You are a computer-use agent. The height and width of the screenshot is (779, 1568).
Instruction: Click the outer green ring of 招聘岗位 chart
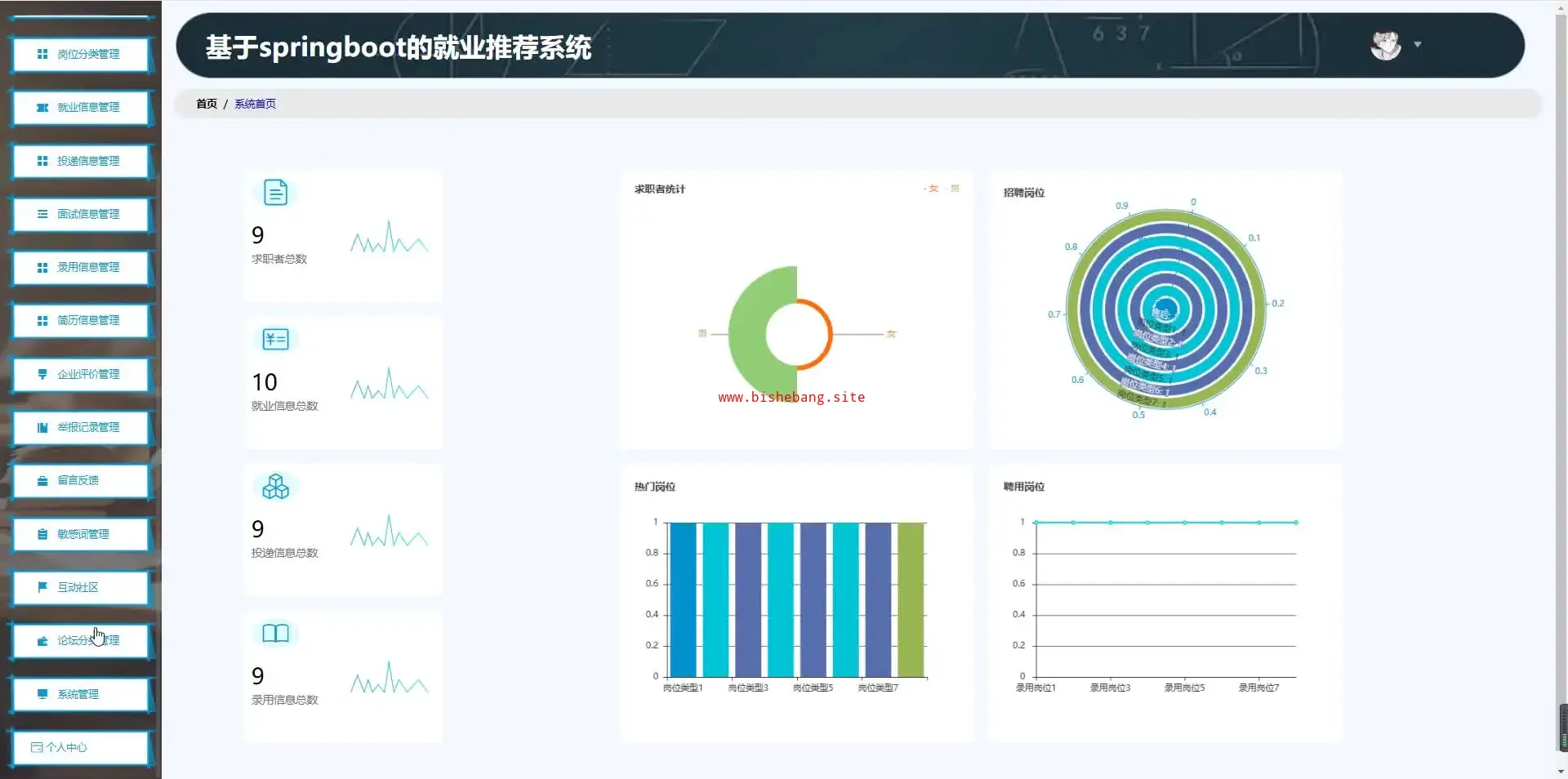1166,216
